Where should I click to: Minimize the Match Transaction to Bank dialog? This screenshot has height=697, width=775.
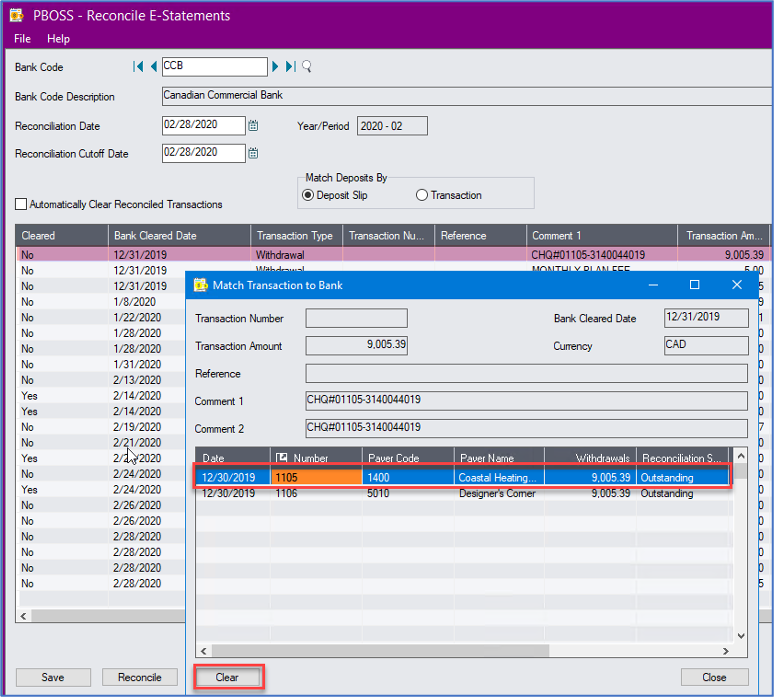(x=653, y=285)
